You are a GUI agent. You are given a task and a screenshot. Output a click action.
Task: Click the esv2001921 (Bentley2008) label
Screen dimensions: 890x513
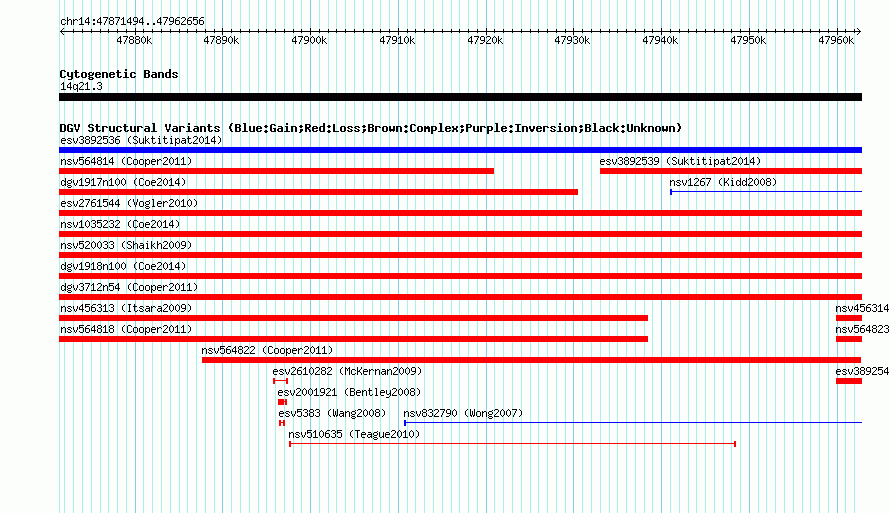click(349, 392)
